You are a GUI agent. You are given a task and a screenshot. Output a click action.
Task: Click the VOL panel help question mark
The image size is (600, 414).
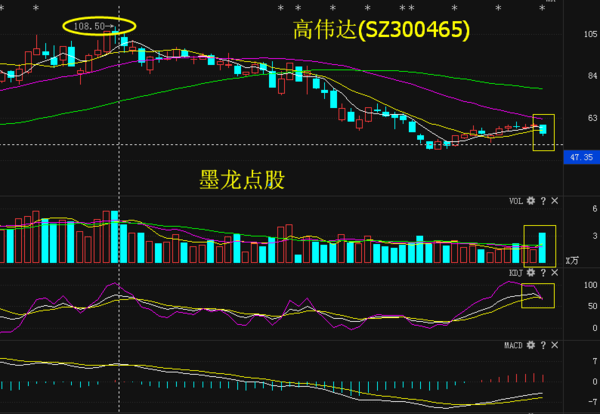543,201
